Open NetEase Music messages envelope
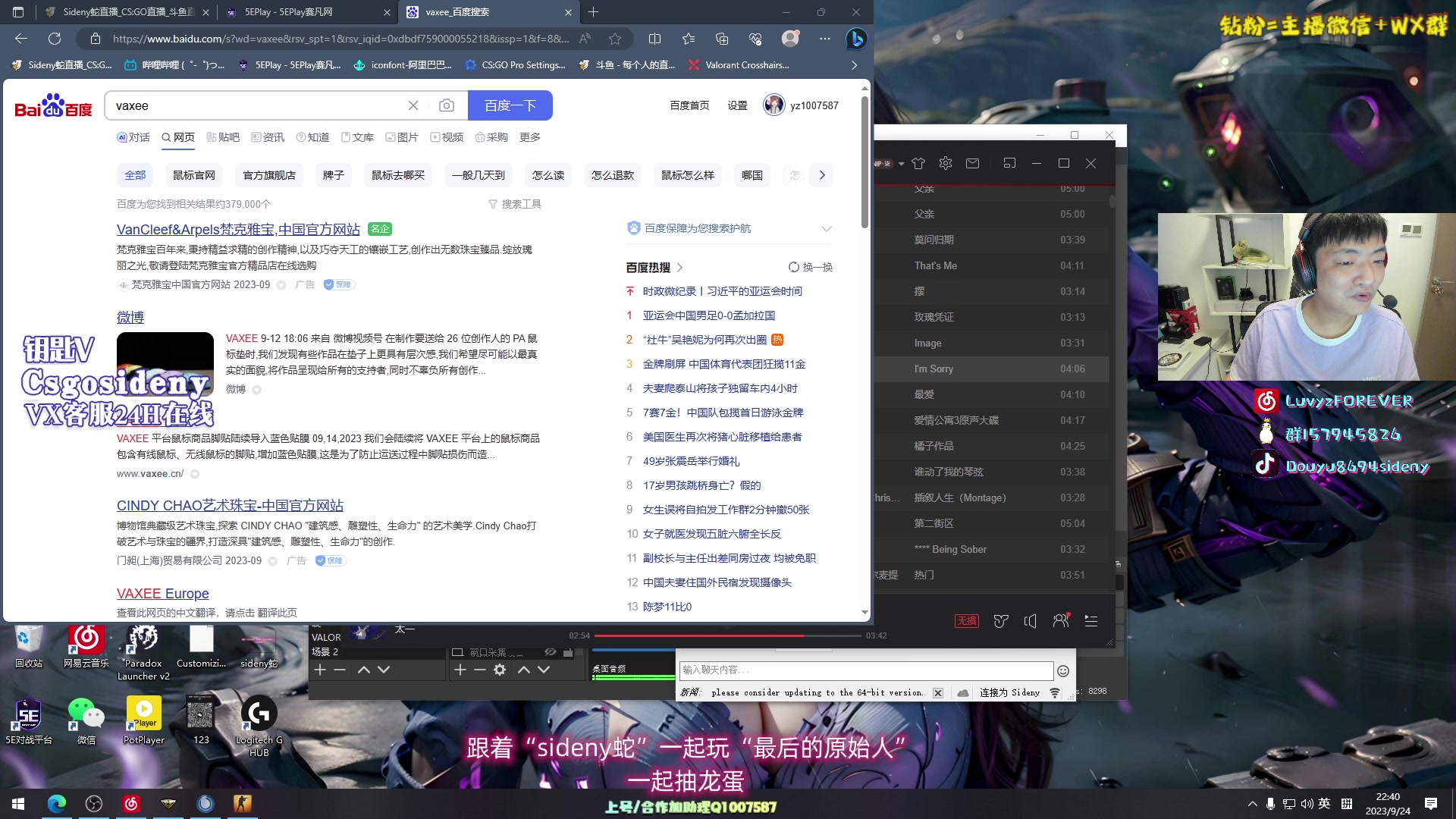This screenshot has height=819, width=1456. pos(973,163)
